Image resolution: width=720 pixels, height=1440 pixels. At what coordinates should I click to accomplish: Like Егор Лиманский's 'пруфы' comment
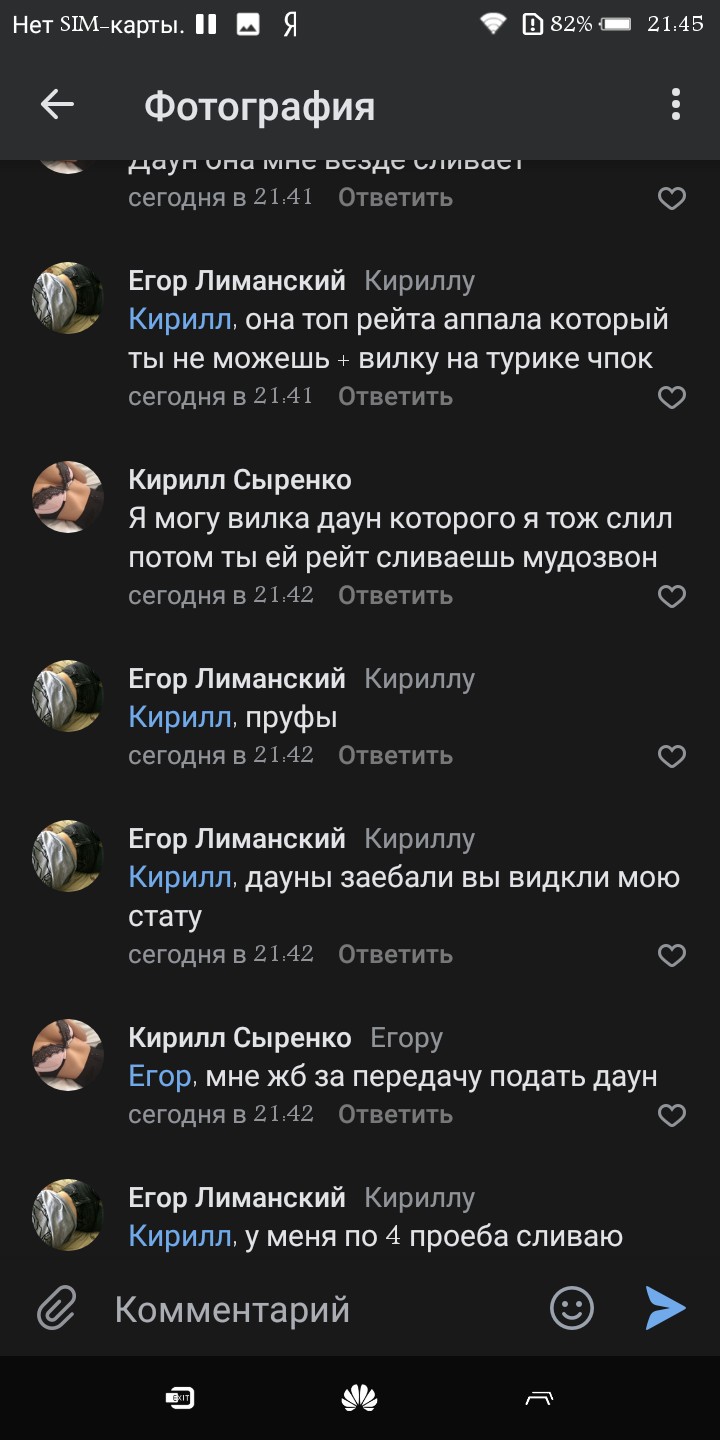point(672,756)
